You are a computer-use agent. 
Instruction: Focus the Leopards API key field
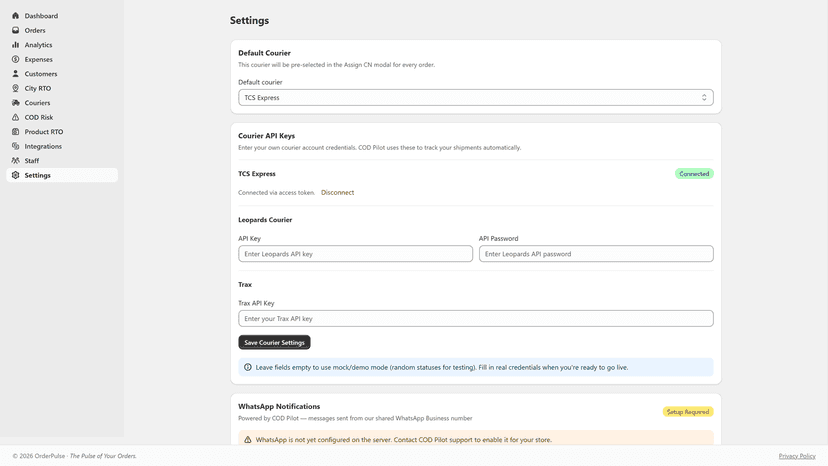click(x=355, y=254)
